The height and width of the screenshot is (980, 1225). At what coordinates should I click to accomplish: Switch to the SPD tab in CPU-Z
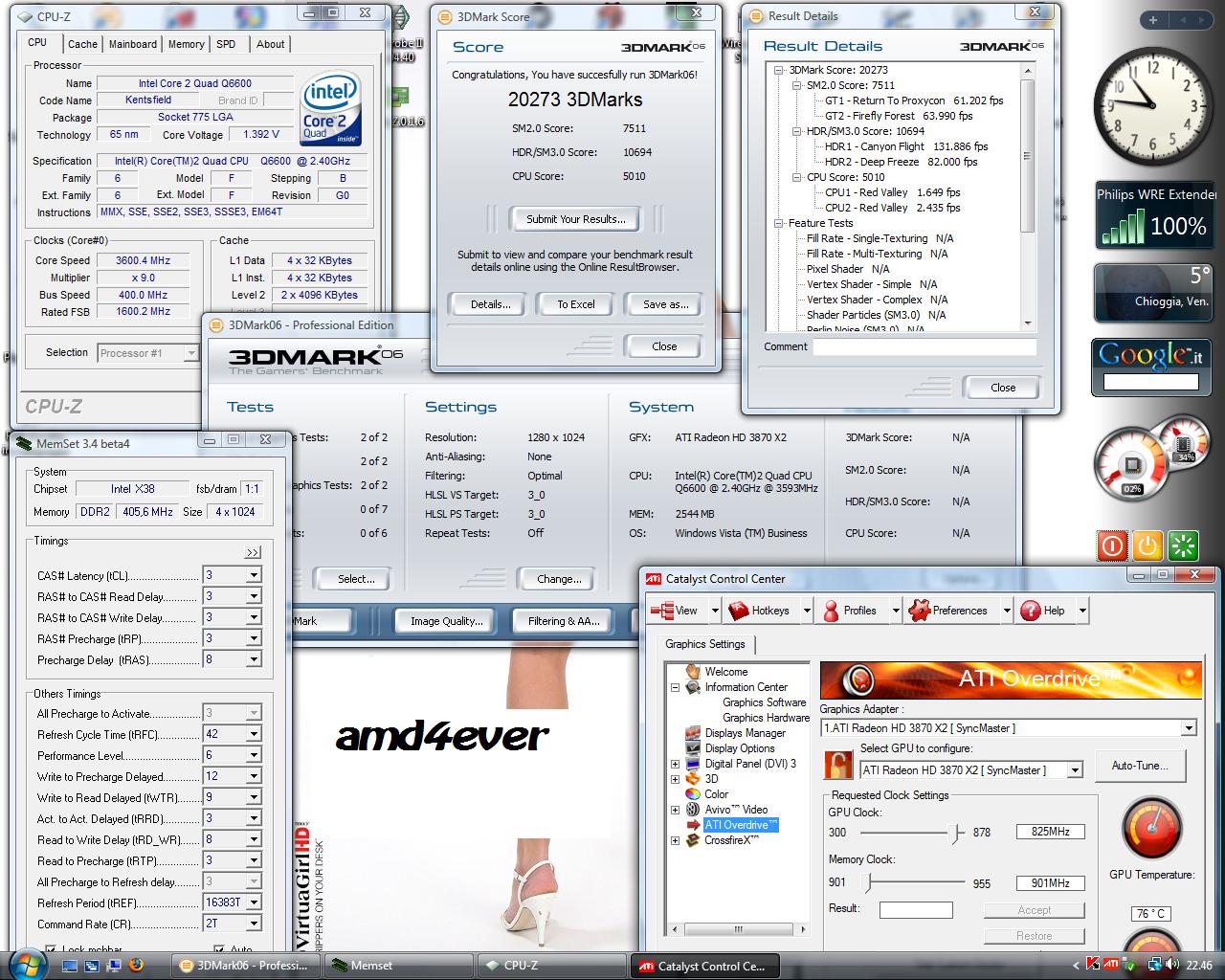point(226,44)
